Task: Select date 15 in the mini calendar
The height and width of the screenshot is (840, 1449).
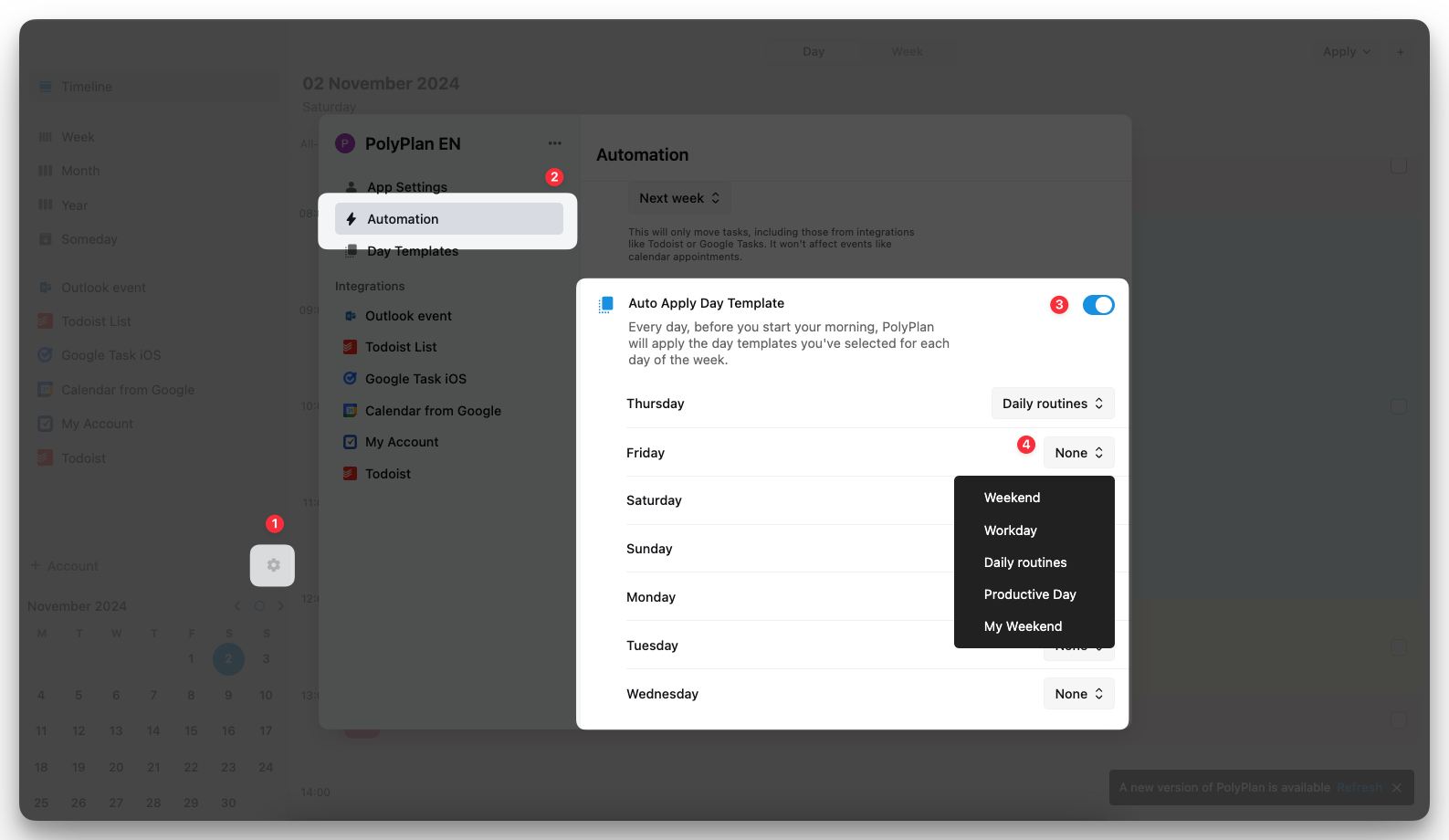Action: (x=191, y=731)
